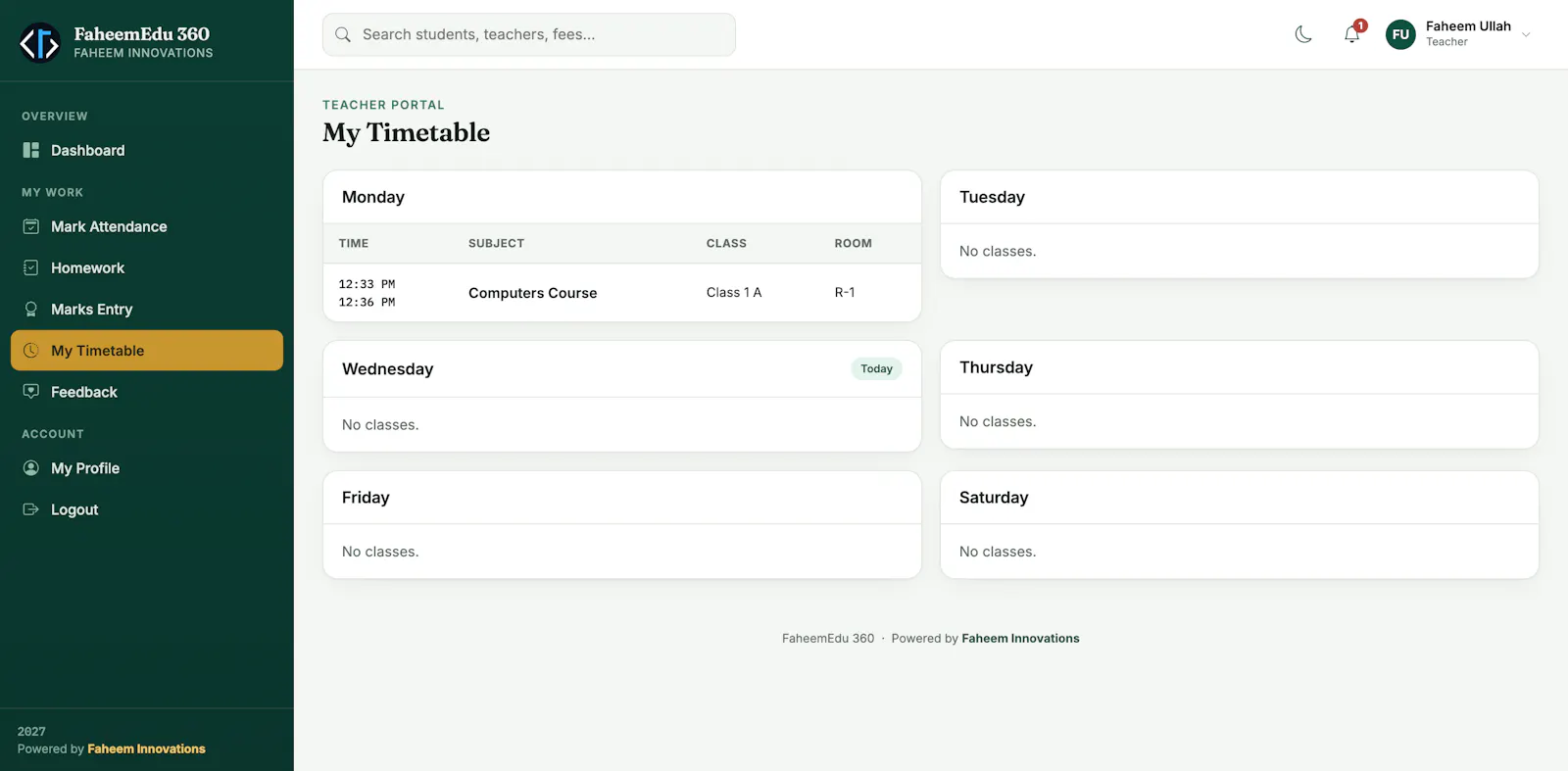The image size is (1568, 771).
Task: Click the My Timetable page title
Action: pos(406,132)
